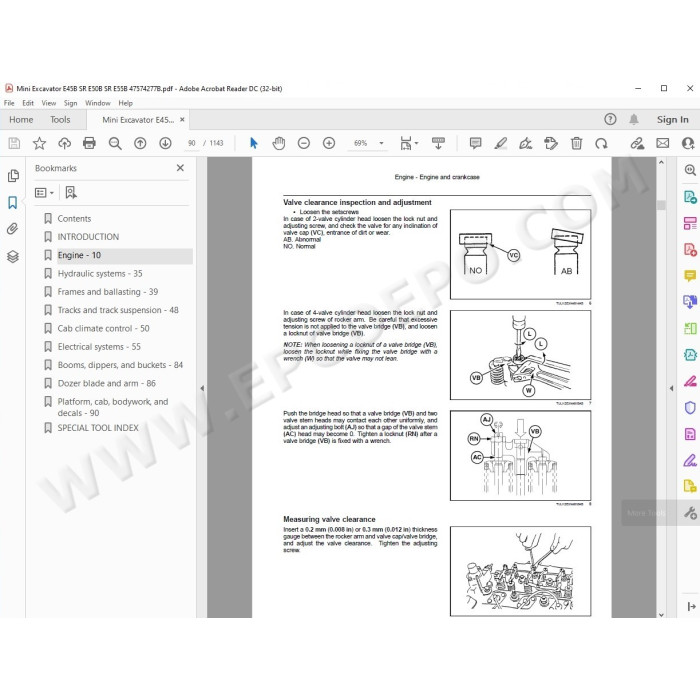
Task: Click the Sign In button
Action: [x=672, y=120]
